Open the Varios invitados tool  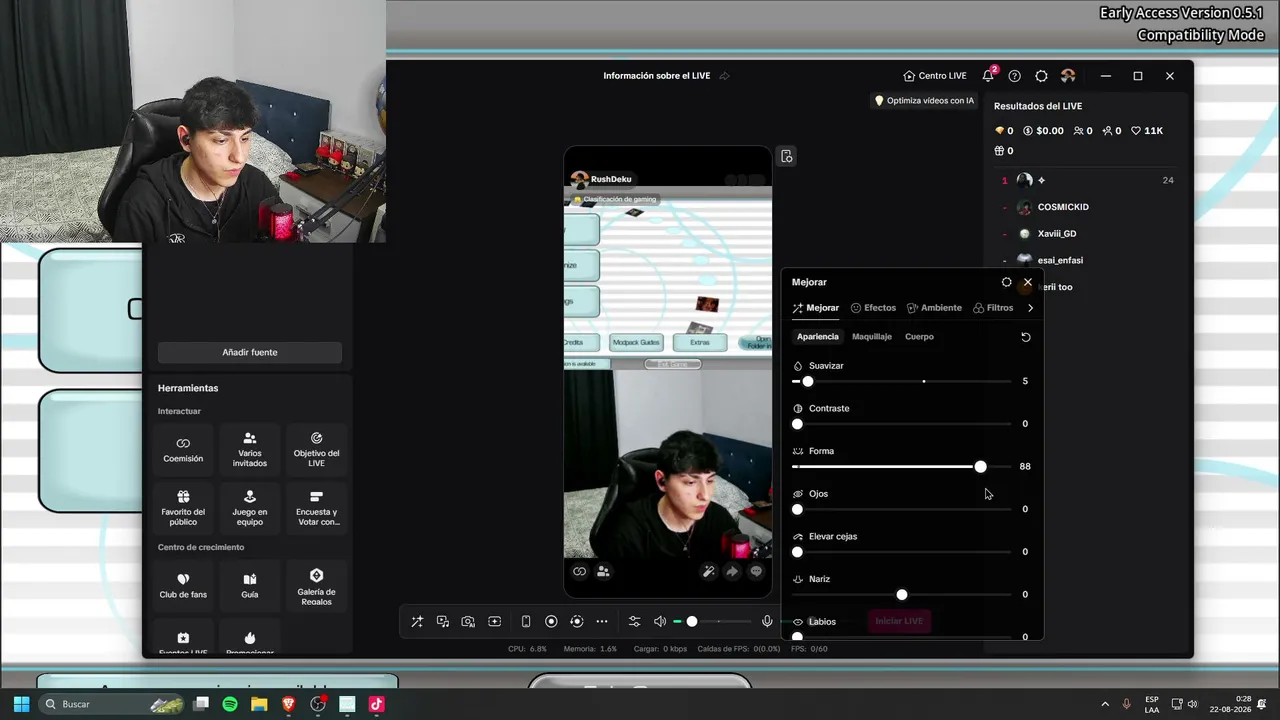250,450
